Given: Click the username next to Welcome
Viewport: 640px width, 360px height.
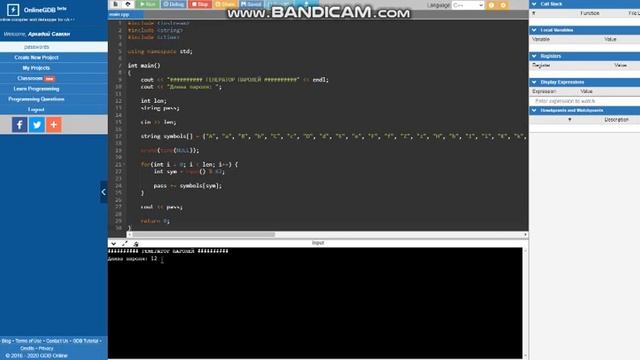Looking at the screenshot, I should (49, 34).
